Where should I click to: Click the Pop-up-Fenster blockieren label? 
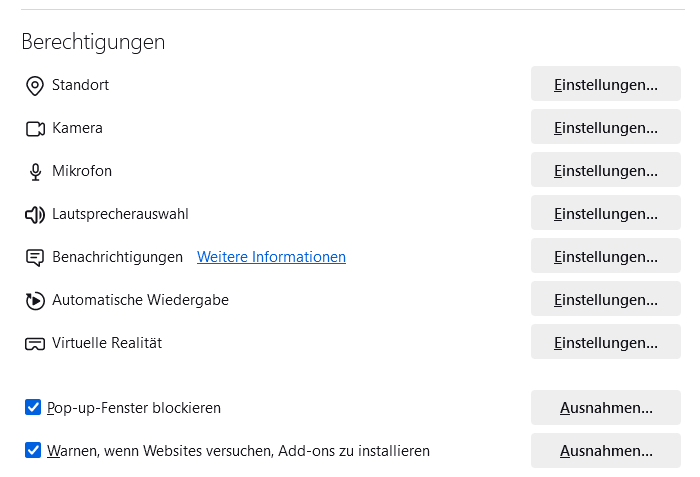click(x=134, y=408)
